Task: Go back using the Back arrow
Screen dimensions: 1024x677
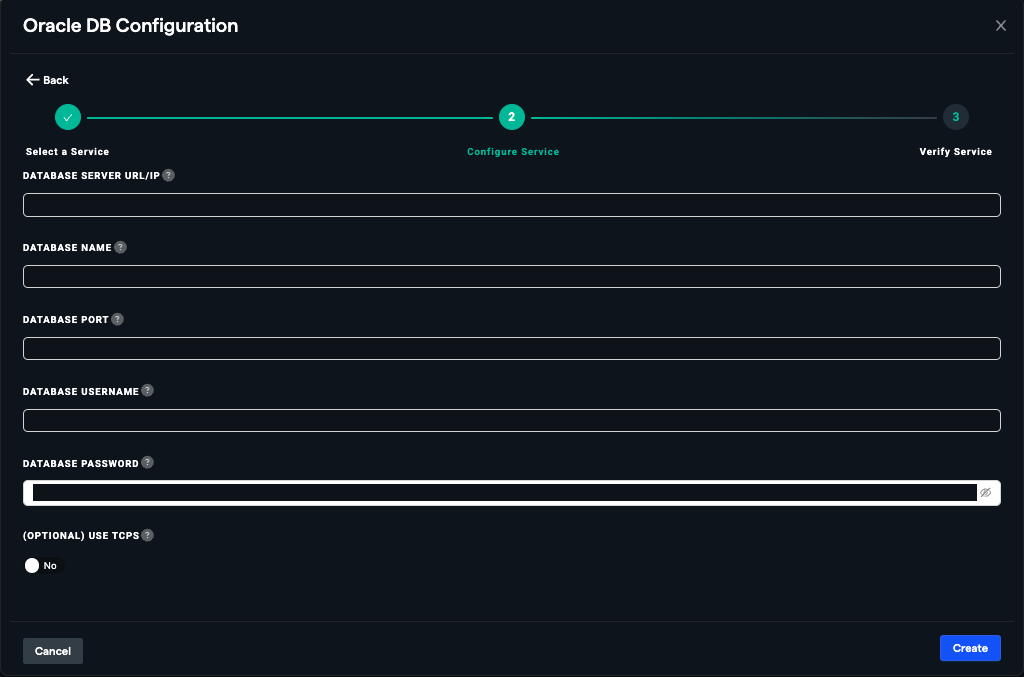Action: pyautogui.click(x=47, y=80)
